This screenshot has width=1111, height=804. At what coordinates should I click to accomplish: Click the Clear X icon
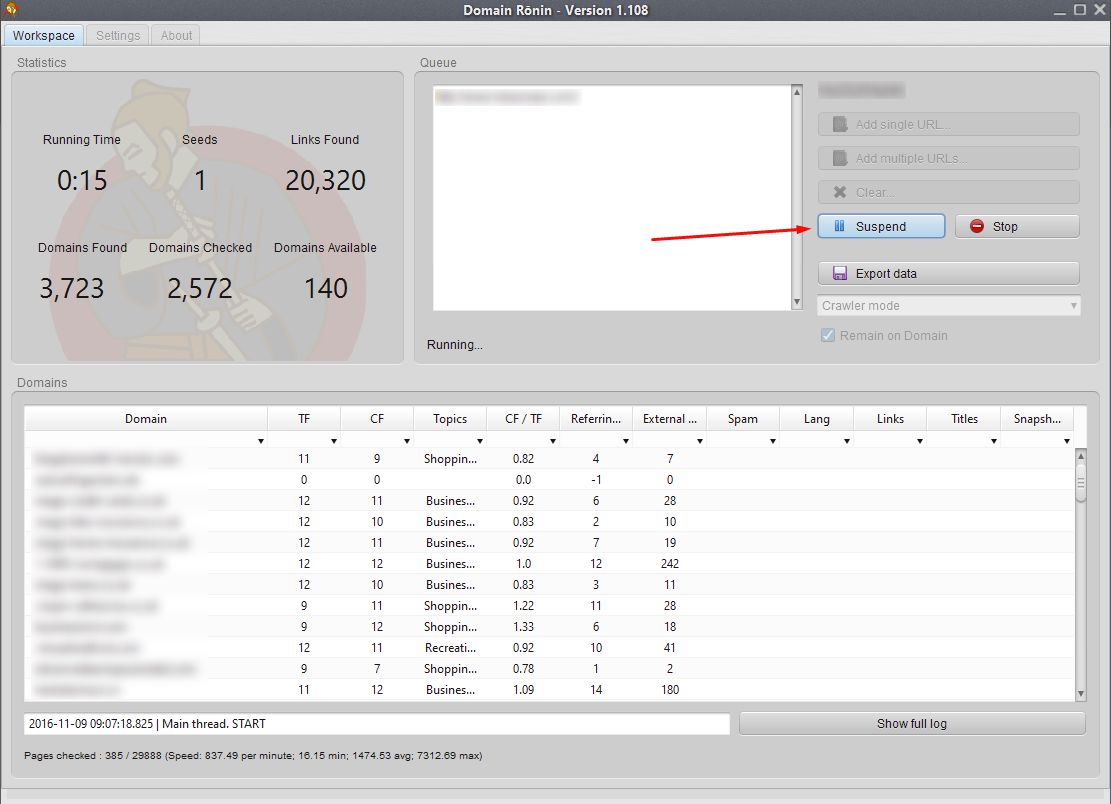840,192
